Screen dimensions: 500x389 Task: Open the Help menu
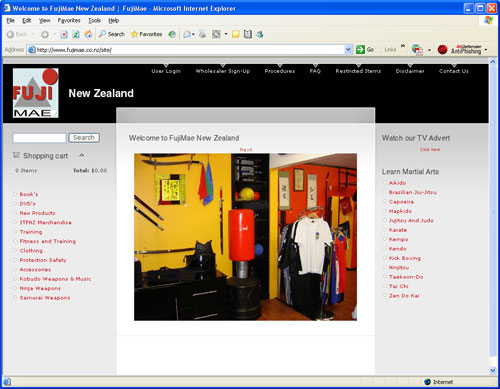pyautogui.click(x=114, y=20)
